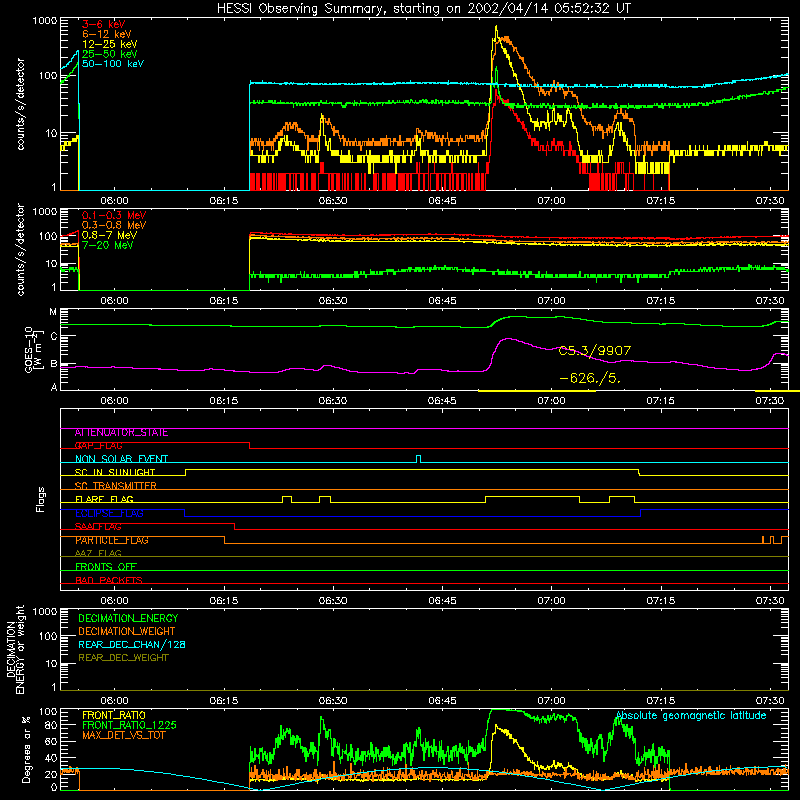Select the SC_IN_SUNLIGHT flag label
800x800 pixels.
pos(115,472)
